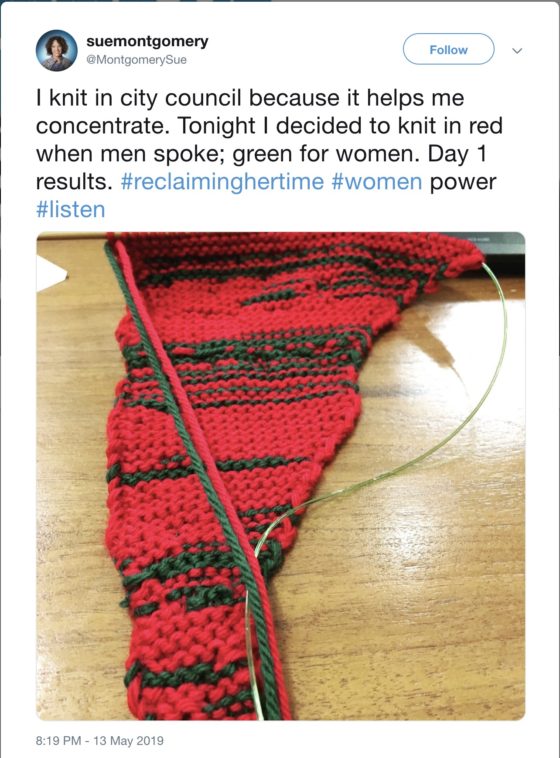This screenshot has width=560, height=758.
Task: Open the #listen hashtag
Action: click(x=71, y=209)
